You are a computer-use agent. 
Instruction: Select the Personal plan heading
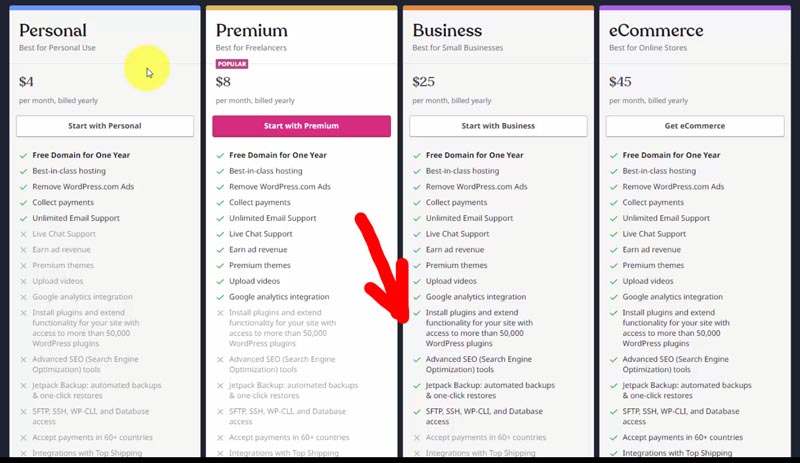coord(53,31)
